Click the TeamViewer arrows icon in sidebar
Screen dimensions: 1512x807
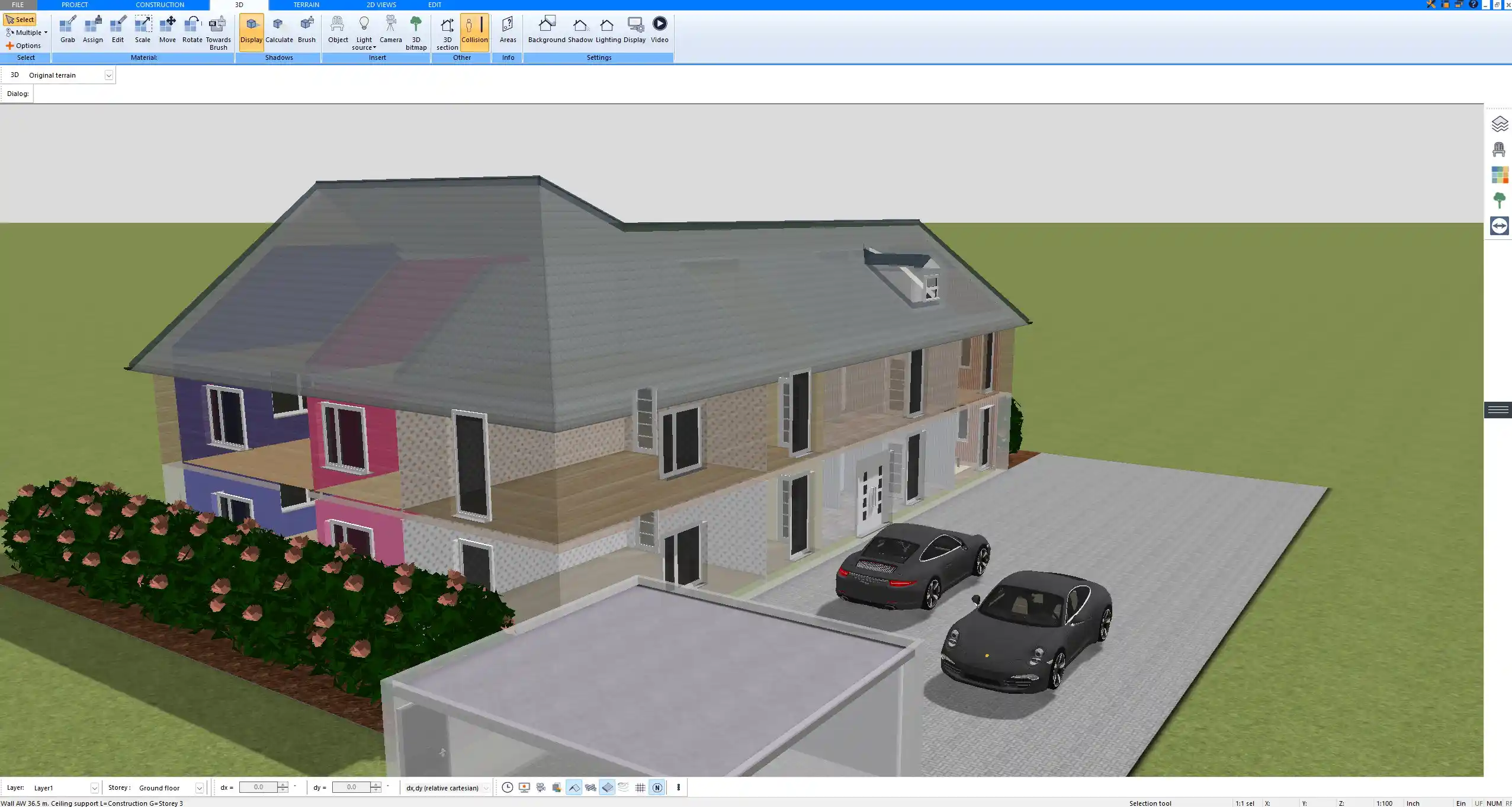pyautogui.click(x=1500, y=226)
